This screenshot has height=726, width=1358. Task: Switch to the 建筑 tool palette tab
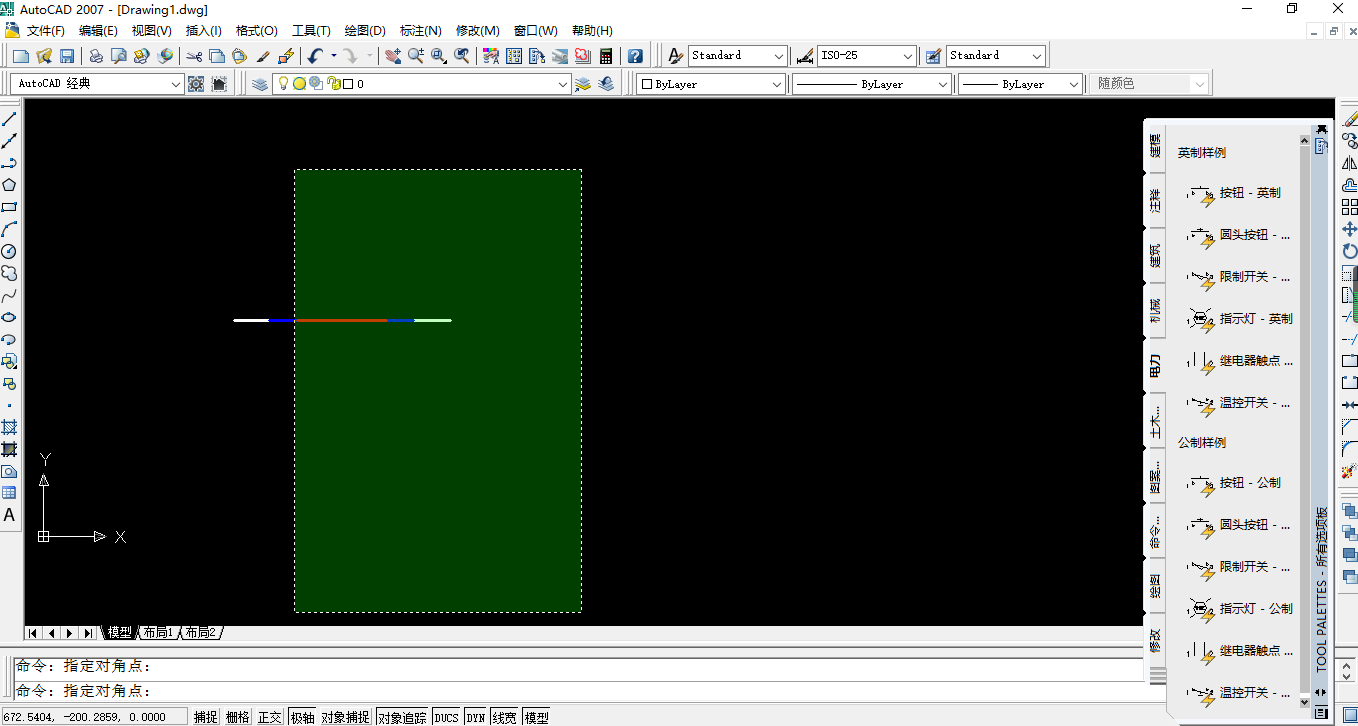1155,256
